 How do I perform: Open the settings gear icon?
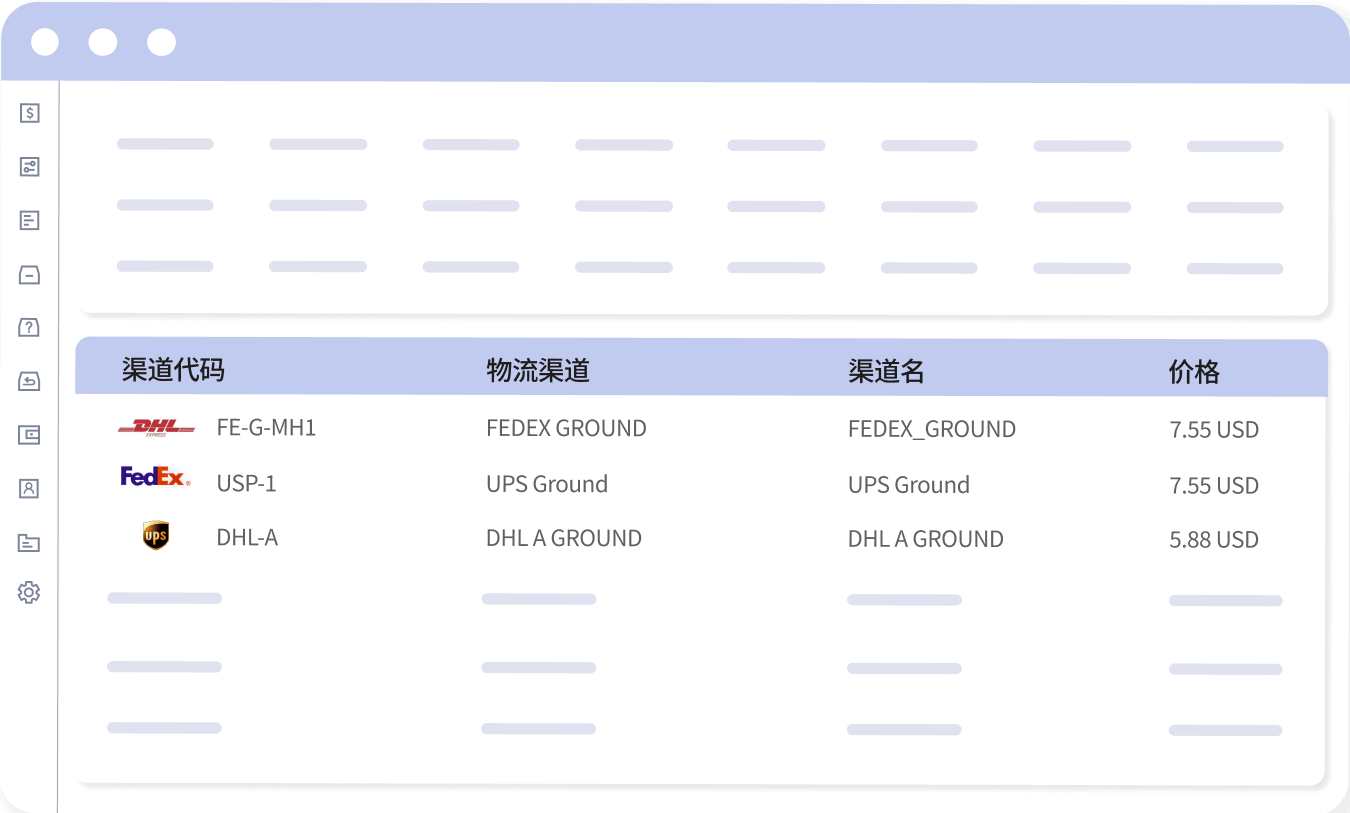tap(29, 593)
